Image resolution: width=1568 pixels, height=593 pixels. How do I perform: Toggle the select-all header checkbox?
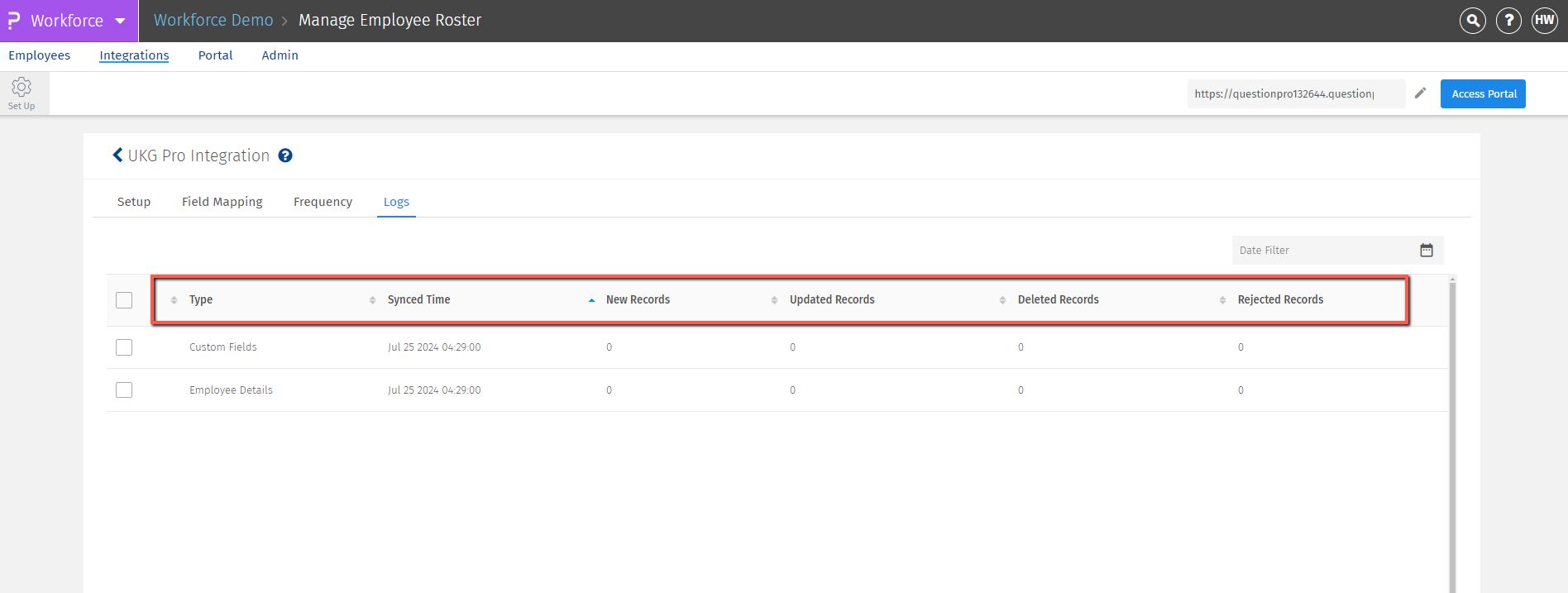pos(124,300)
